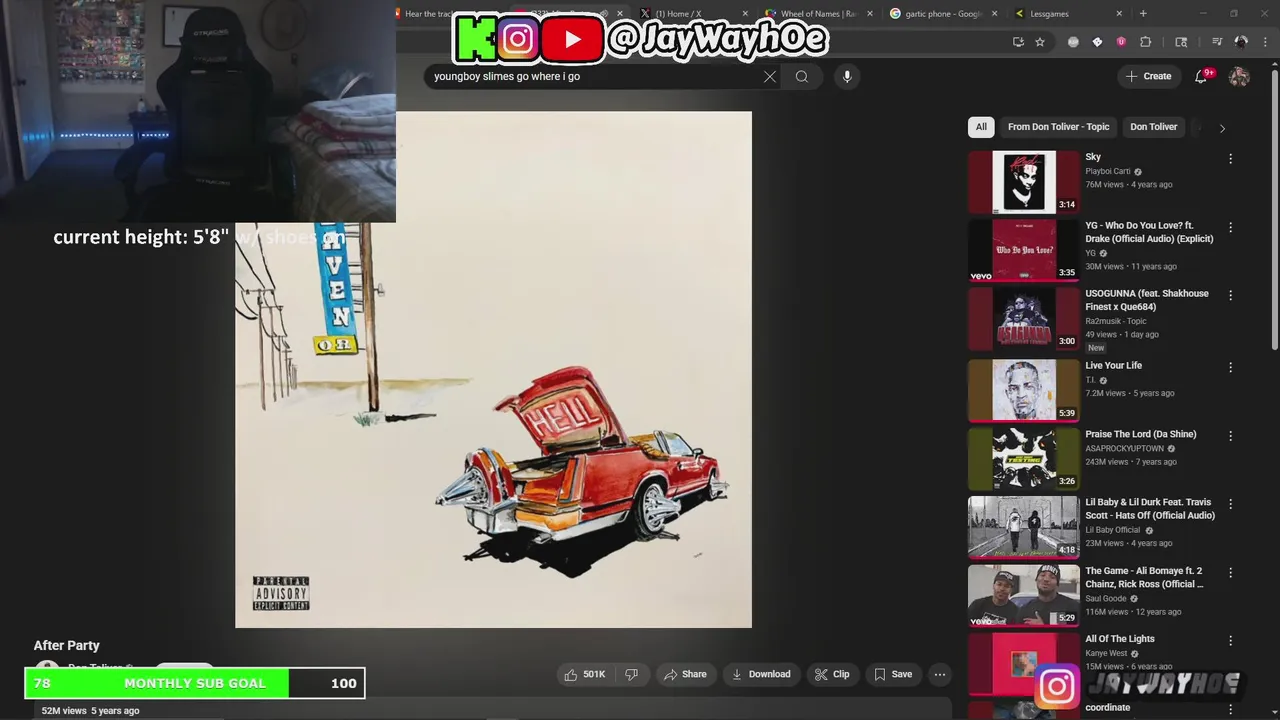The image size is (1280, 720).
Task: Open the search tabs icon in Chrome toolbar
Action: coord(1181,42)
